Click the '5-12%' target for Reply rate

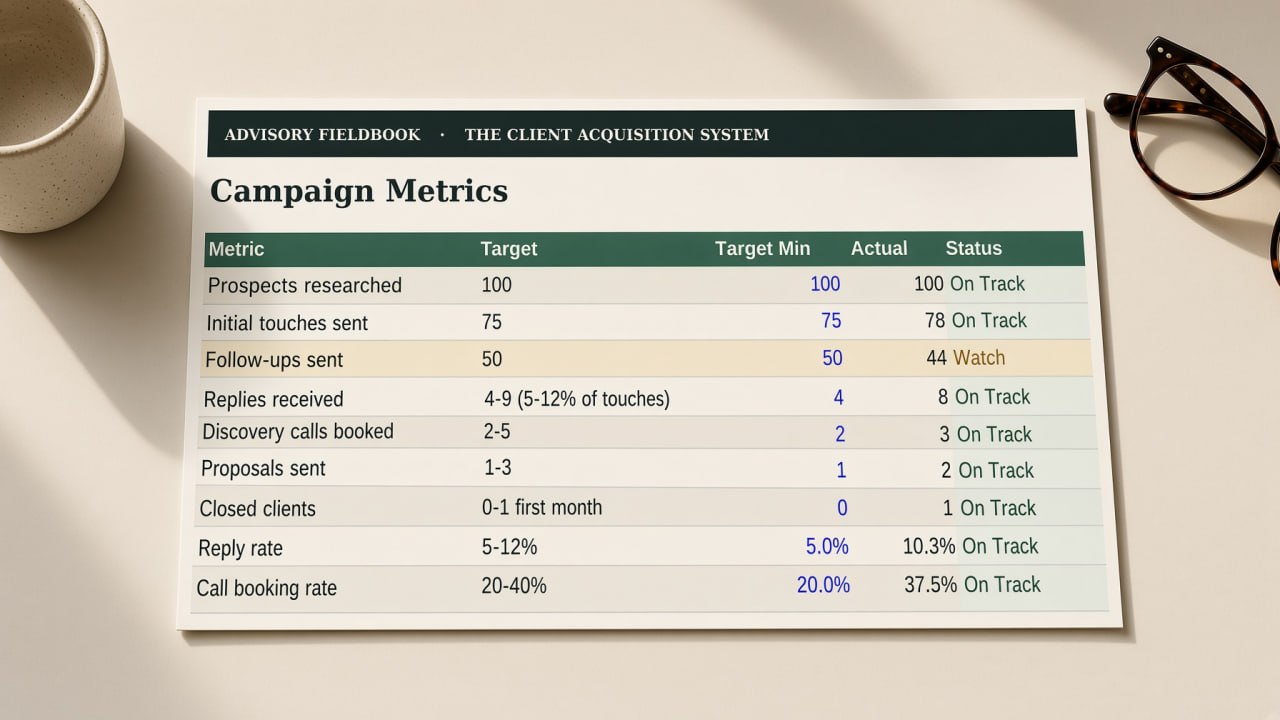[x=509, y=547]
